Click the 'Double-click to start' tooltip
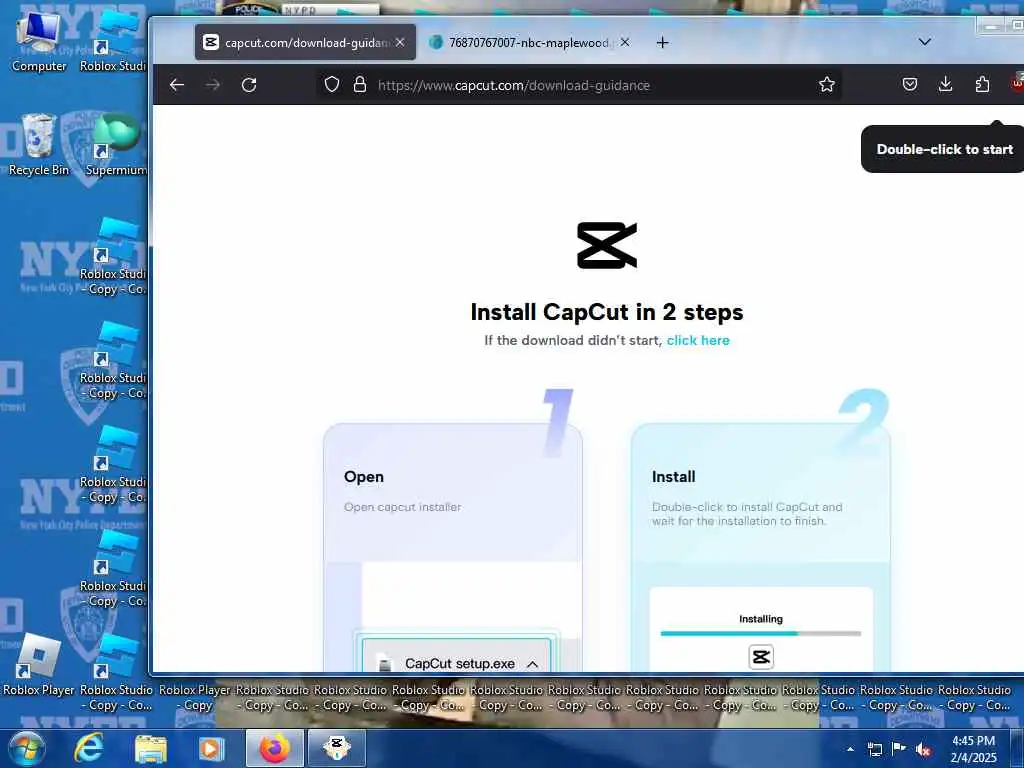Viewport: 1024px width, 768px height. (944, 149)
